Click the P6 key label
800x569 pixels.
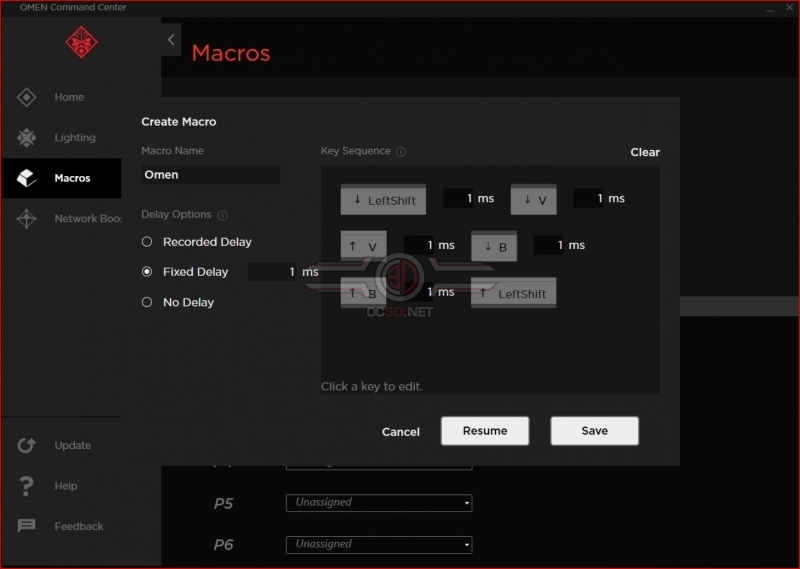coord(223,545)
